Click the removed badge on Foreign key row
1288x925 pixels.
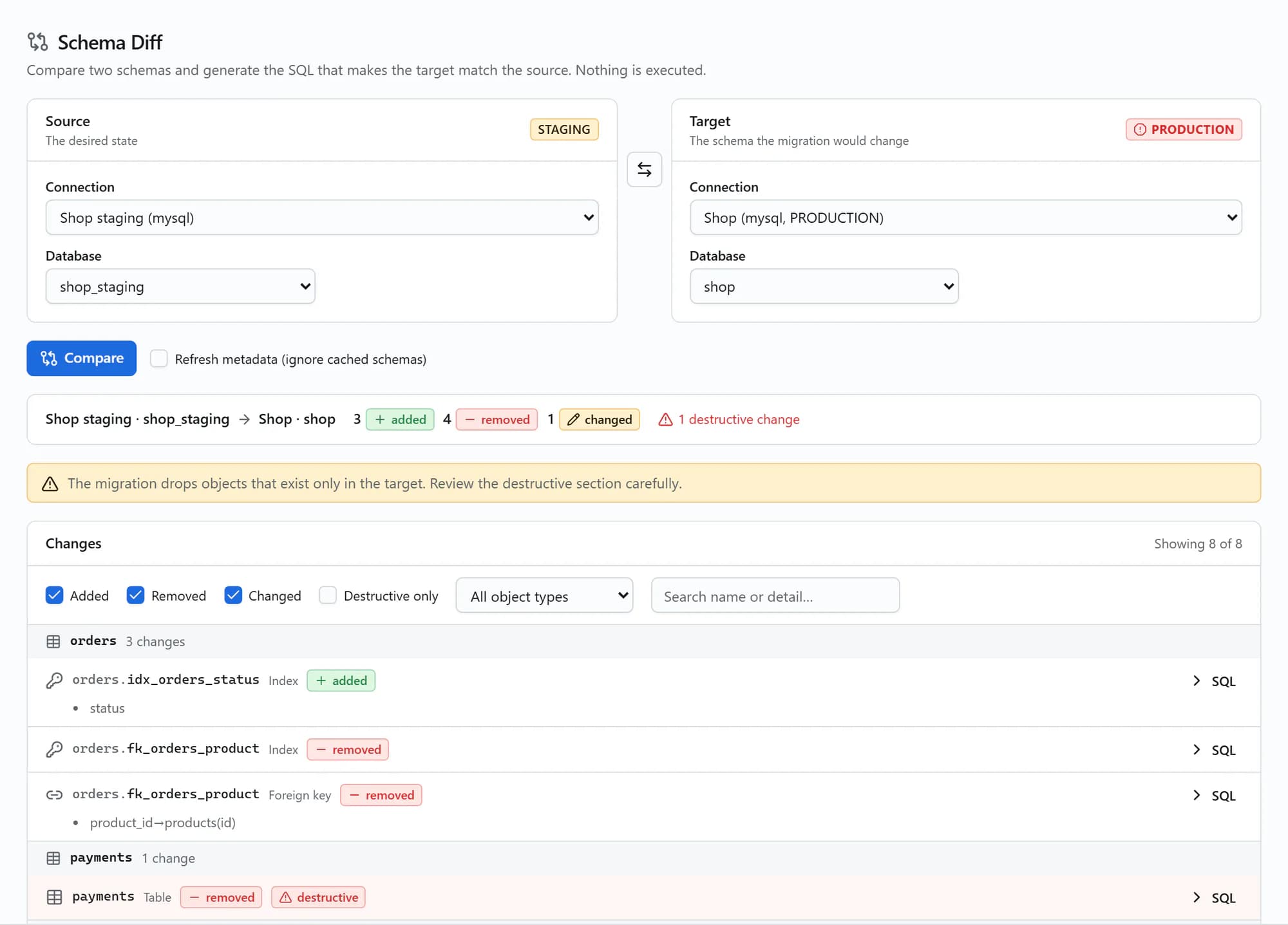tap(381, 795)
